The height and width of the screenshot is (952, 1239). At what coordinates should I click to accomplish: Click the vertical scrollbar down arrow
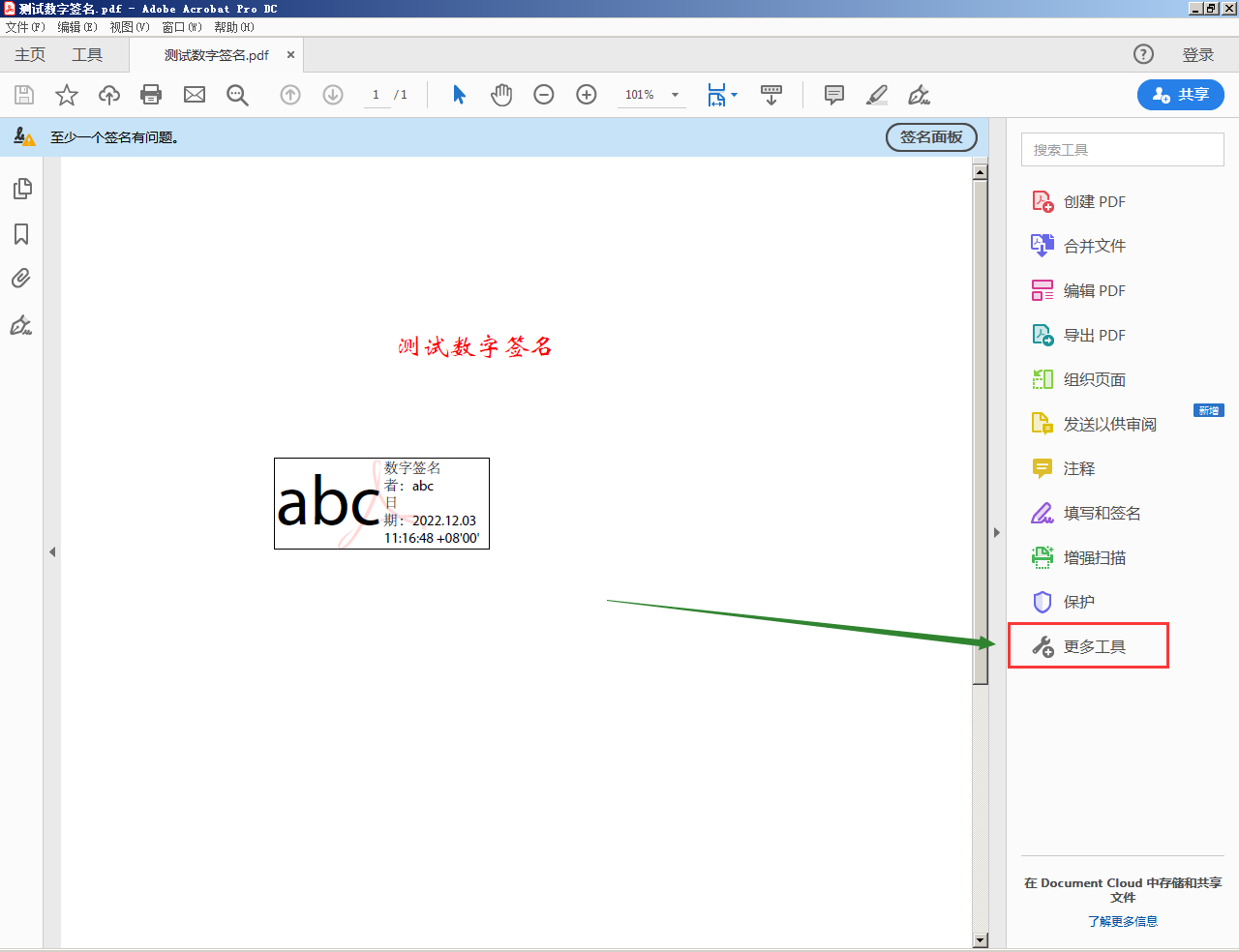point(980,939)
